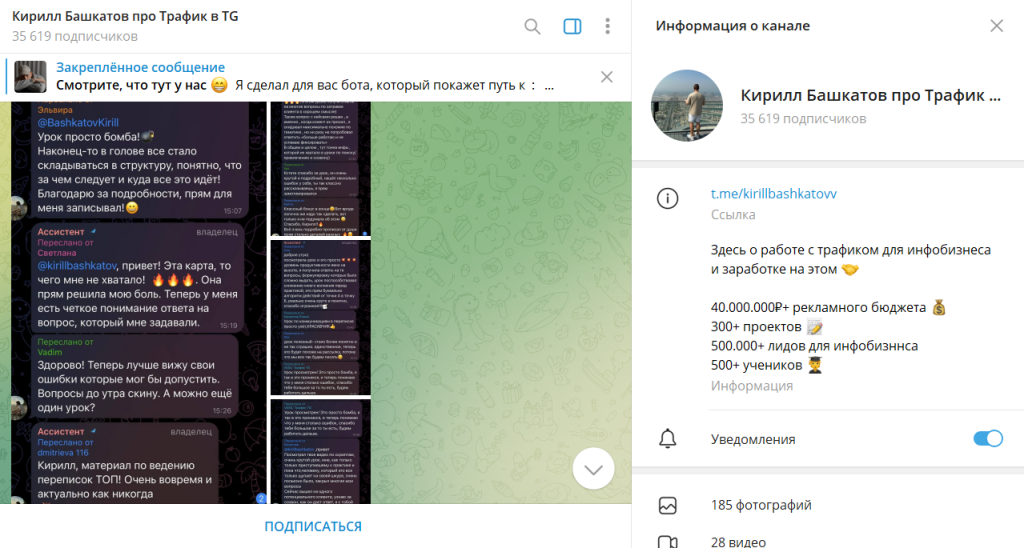The height and width of the screenshot is (548, 1024).
Task: Click the '35 619 подписчиков' text in info panel
Action: coord(803,119)
